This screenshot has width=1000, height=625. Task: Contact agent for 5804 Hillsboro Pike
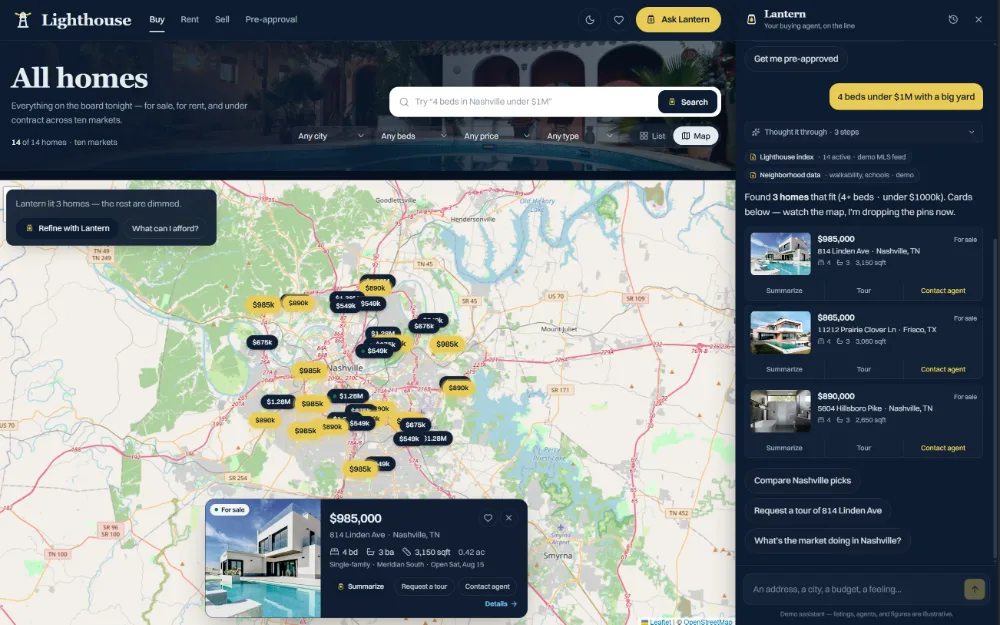(943, 448)
